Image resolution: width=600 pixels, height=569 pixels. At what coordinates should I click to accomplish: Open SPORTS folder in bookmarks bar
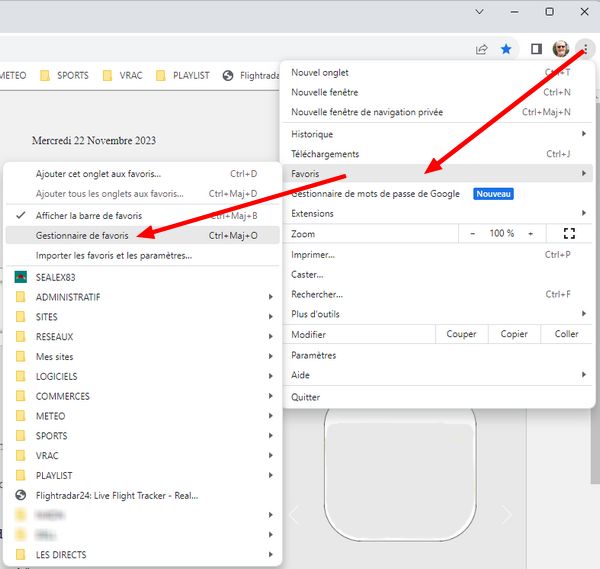[64, 75]
